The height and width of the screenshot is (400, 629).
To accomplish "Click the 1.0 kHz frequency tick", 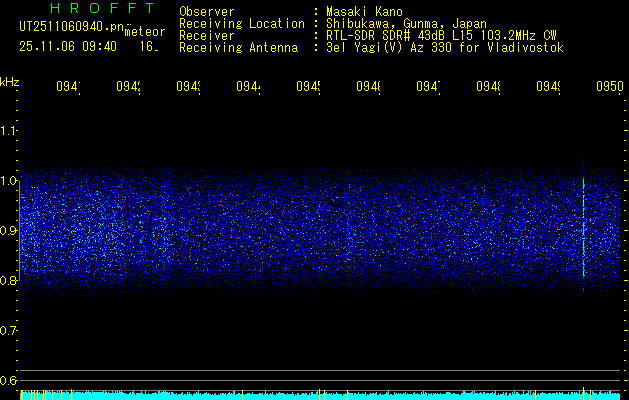I will click(9, 181).
